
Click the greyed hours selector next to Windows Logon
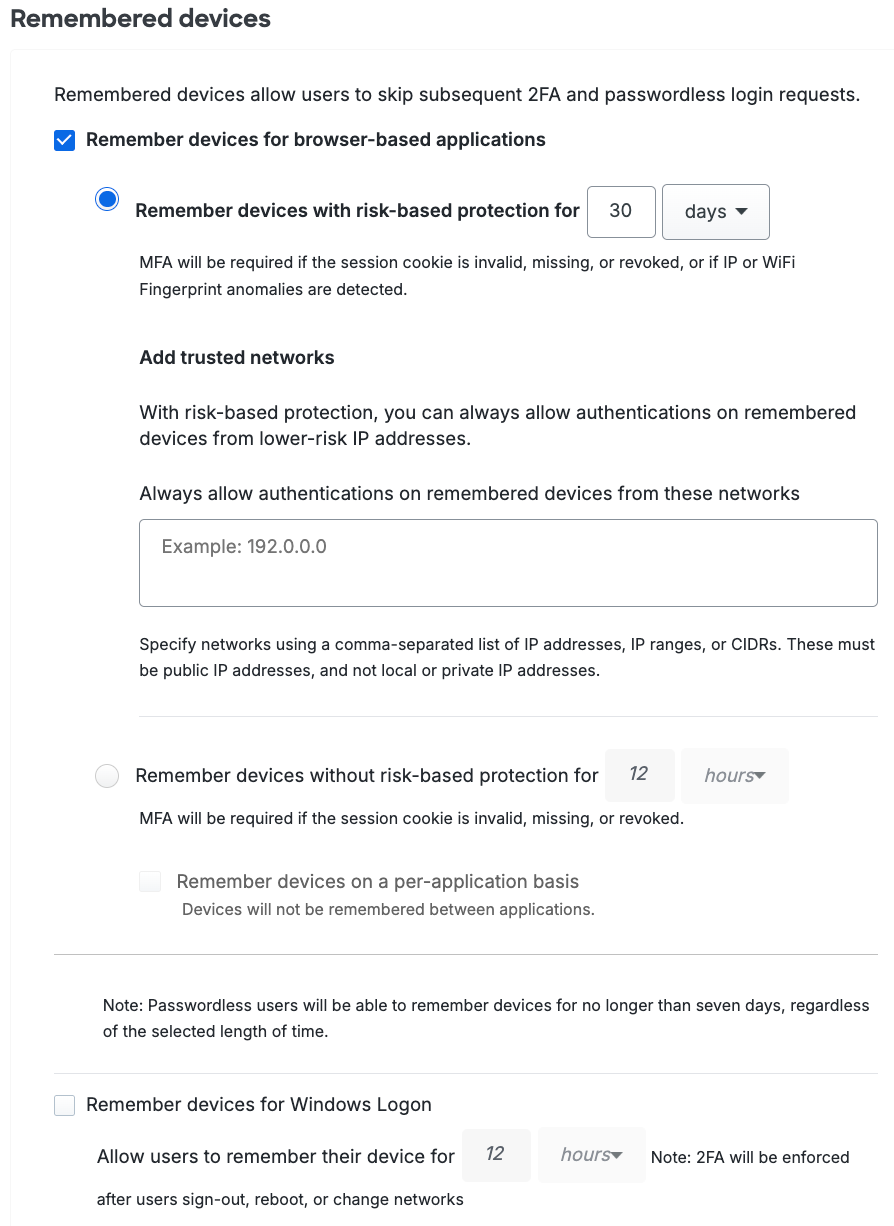[591, 1154]
